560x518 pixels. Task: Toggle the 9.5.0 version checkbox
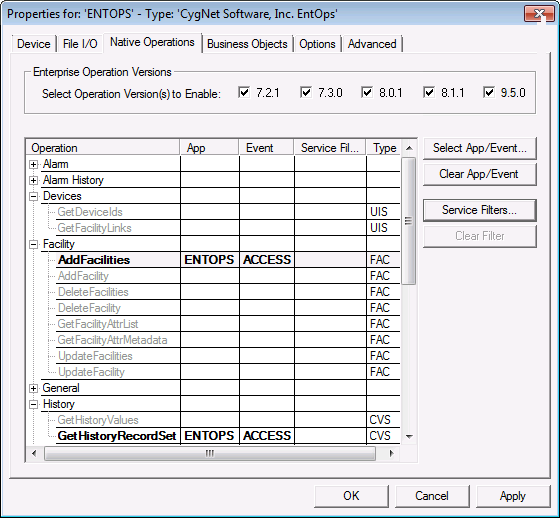tap(489, 93)
